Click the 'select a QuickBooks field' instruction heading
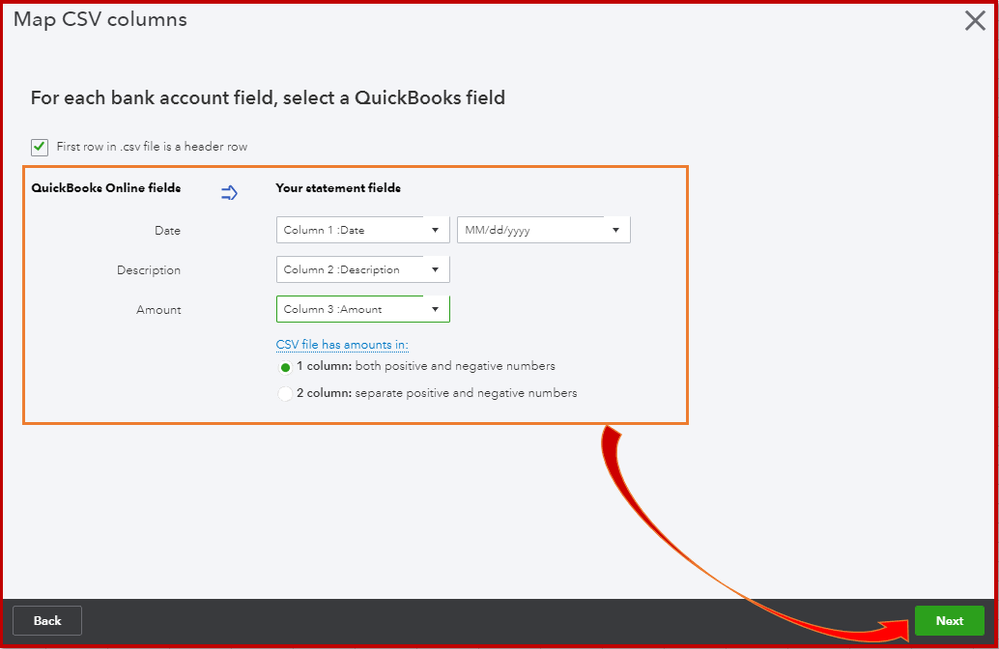This screenshot has width=999, height=649. 268,97
